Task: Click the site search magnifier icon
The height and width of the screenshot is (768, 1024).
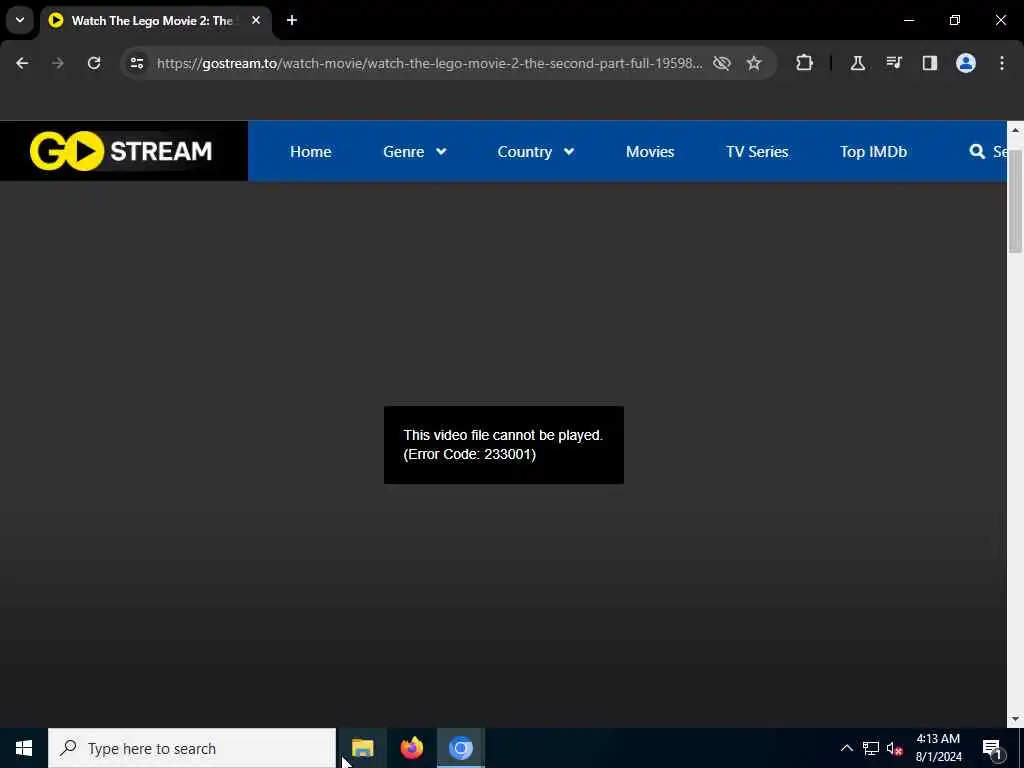Action: [x=977, y=152]
